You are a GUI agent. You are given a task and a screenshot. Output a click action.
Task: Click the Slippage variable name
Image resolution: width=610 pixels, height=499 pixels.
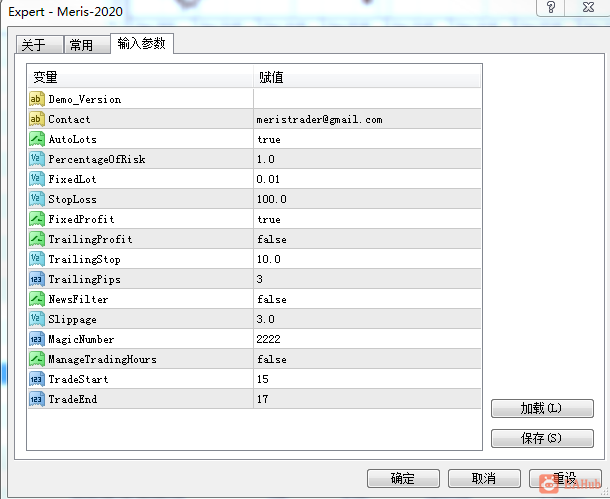[72, 320]
